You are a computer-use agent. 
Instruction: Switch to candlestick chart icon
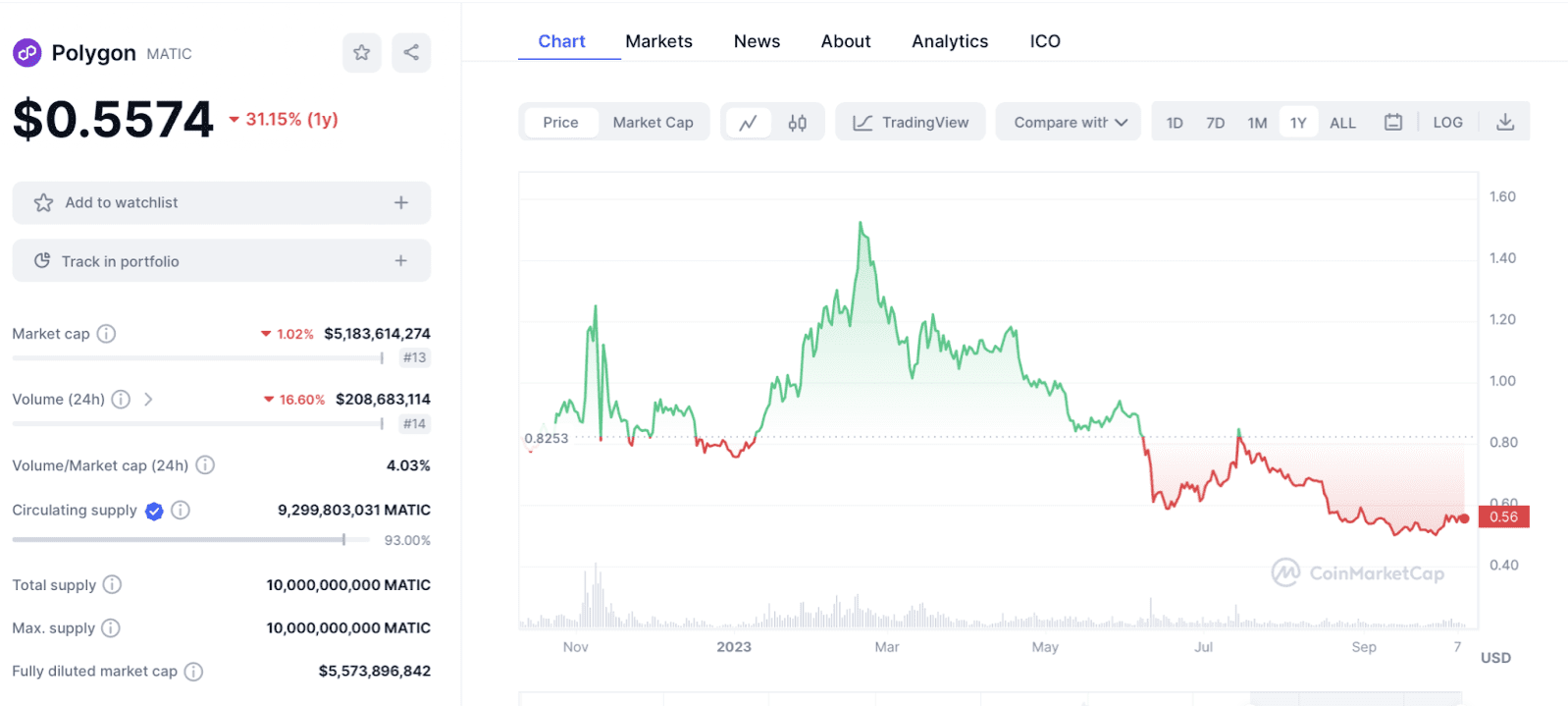coord(798,123)
